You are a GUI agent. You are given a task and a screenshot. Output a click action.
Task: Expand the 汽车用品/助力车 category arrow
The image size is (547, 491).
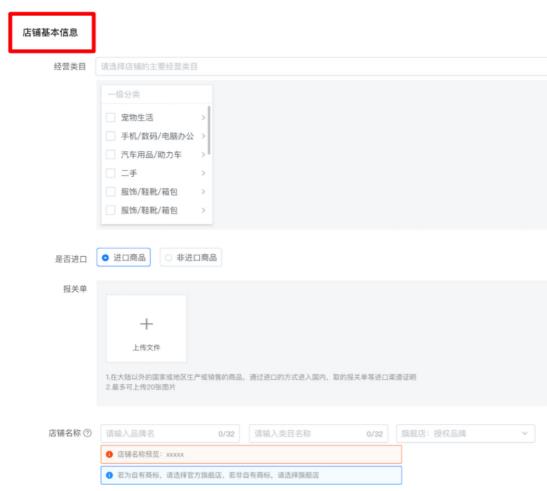[x=203, y=154]
